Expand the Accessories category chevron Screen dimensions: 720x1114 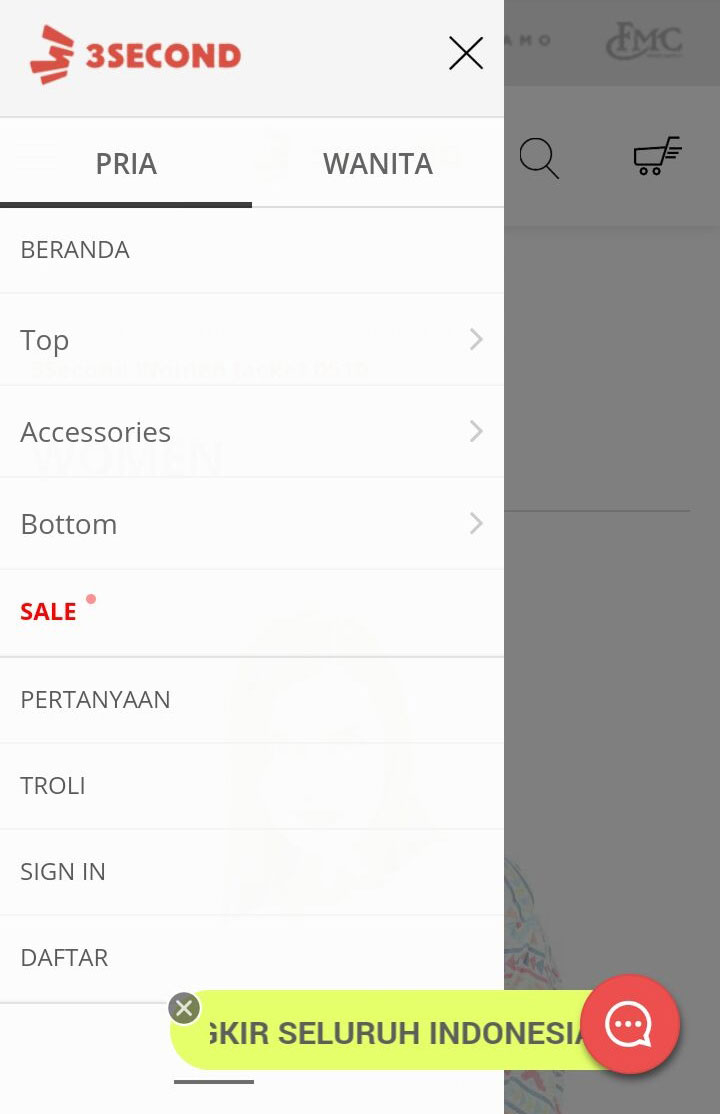point(476,431)
